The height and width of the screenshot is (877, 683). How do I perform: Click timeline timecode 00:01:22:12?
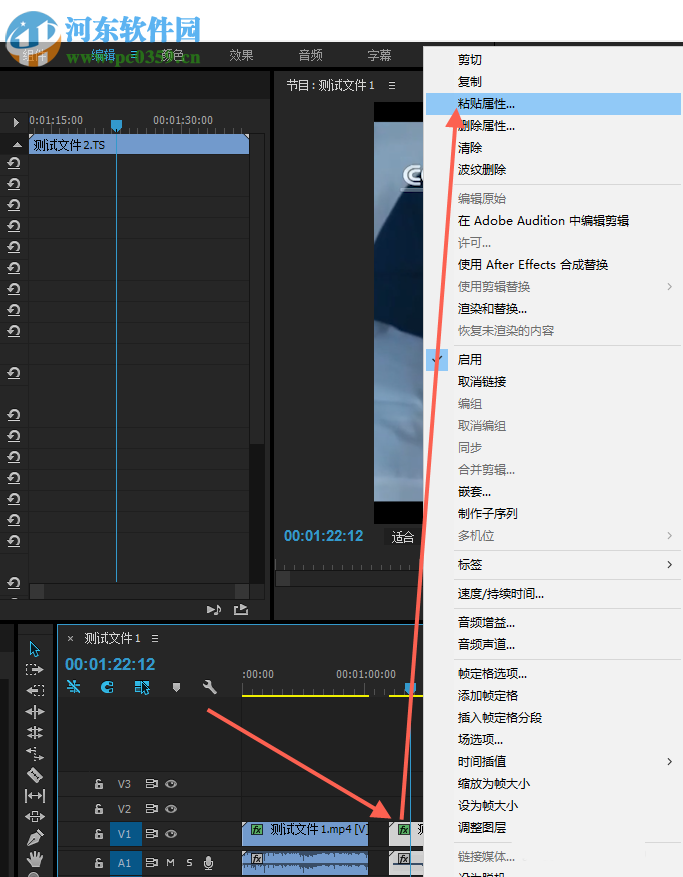pyautogui.click(x=110, y=664)
